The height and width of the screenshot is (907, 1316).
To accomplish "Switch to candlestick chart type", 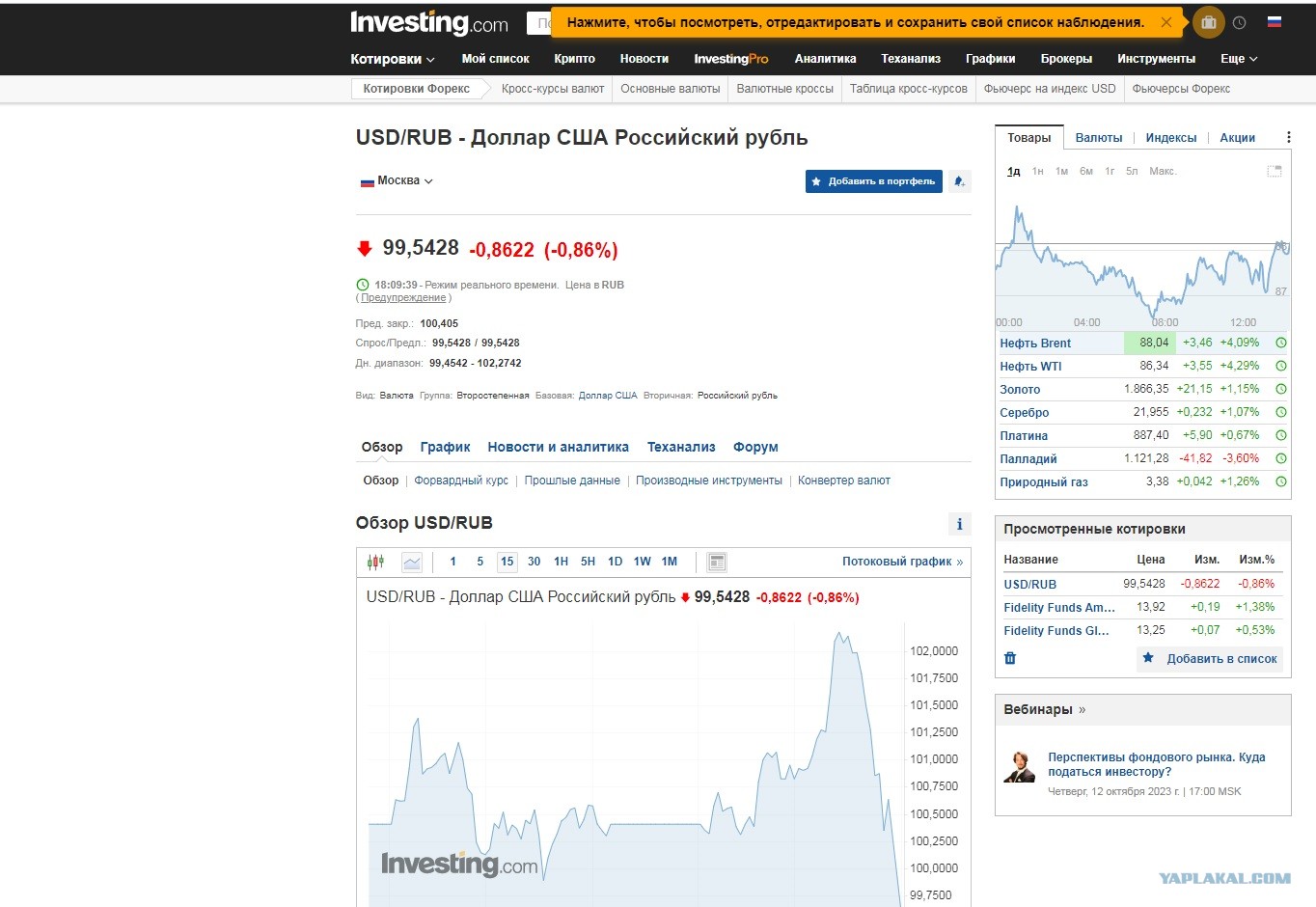I will [x=376, y=562].
